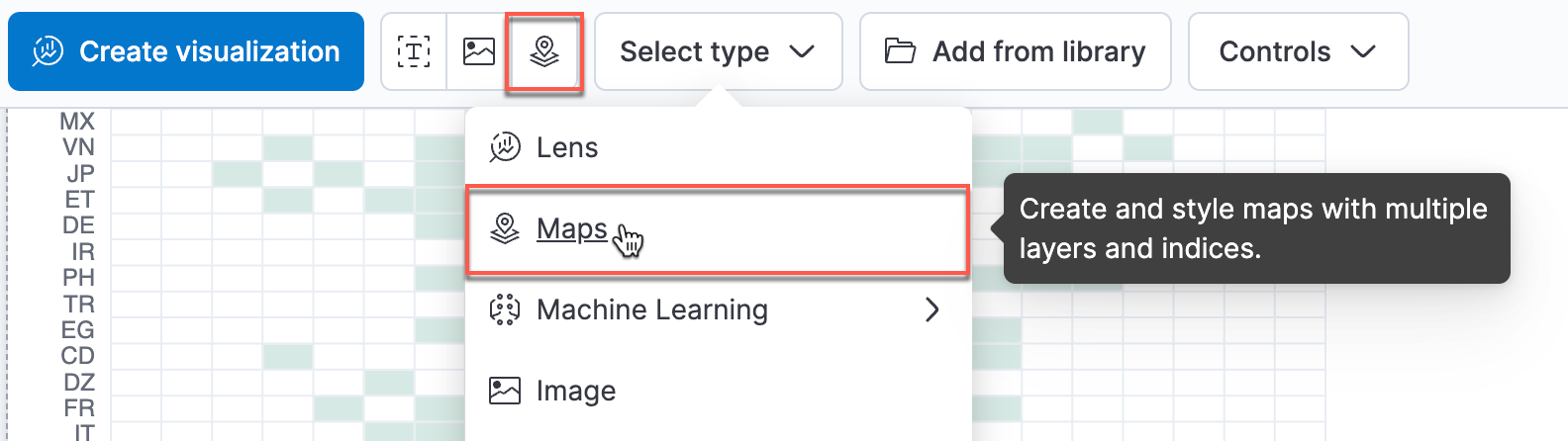Click Add from library

(x=1016, y=51)
